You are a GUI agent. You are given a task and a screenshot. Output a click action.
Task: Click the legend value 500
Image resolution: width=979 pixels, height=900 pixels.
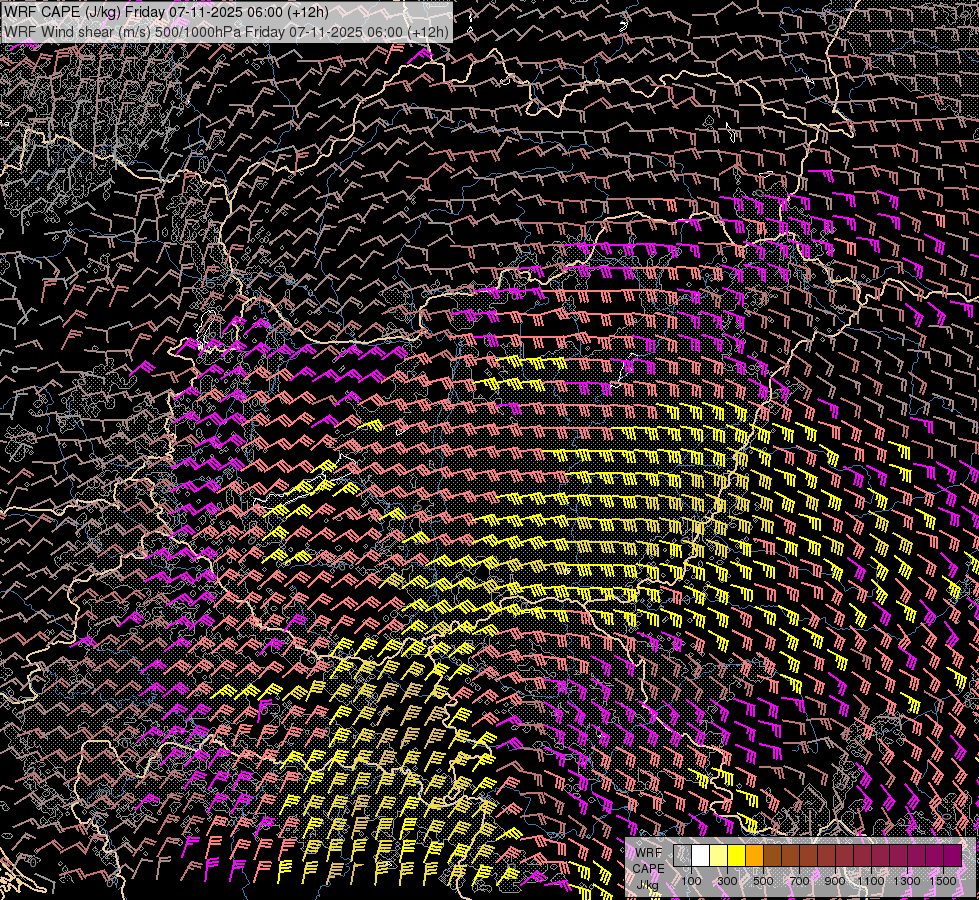point(763,881)
